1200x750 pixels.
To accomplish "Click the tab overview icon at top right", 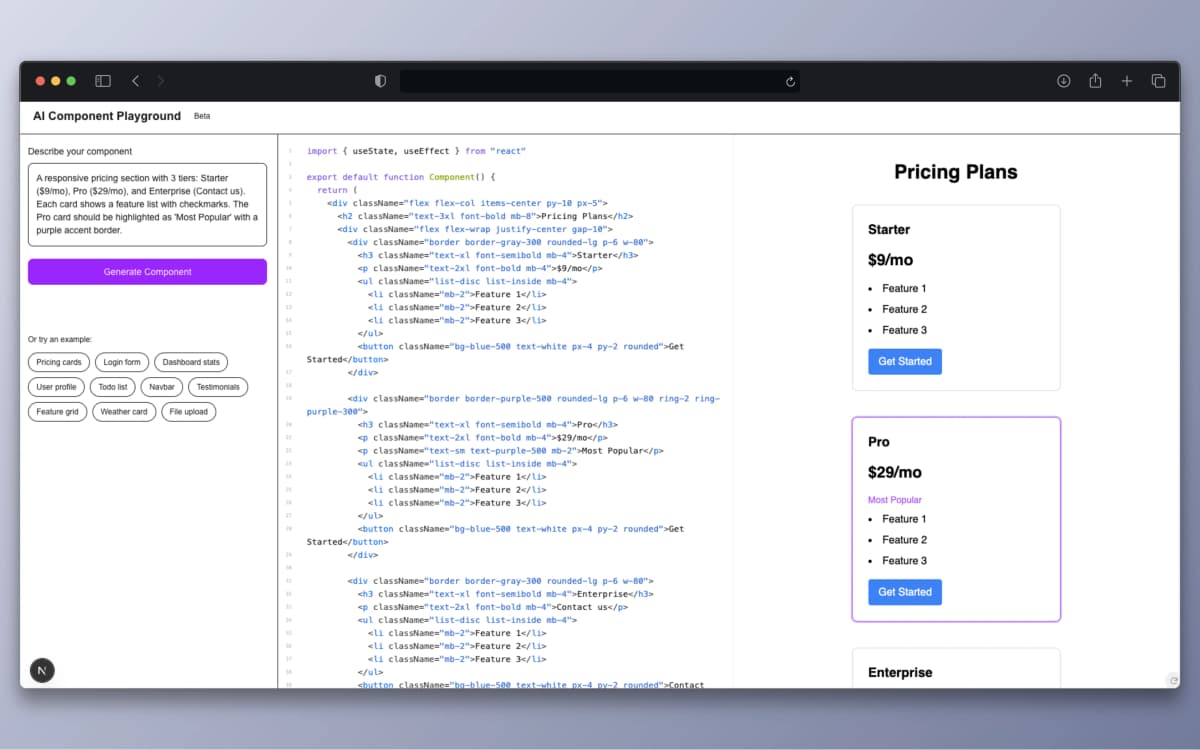I will (1158, 81).
